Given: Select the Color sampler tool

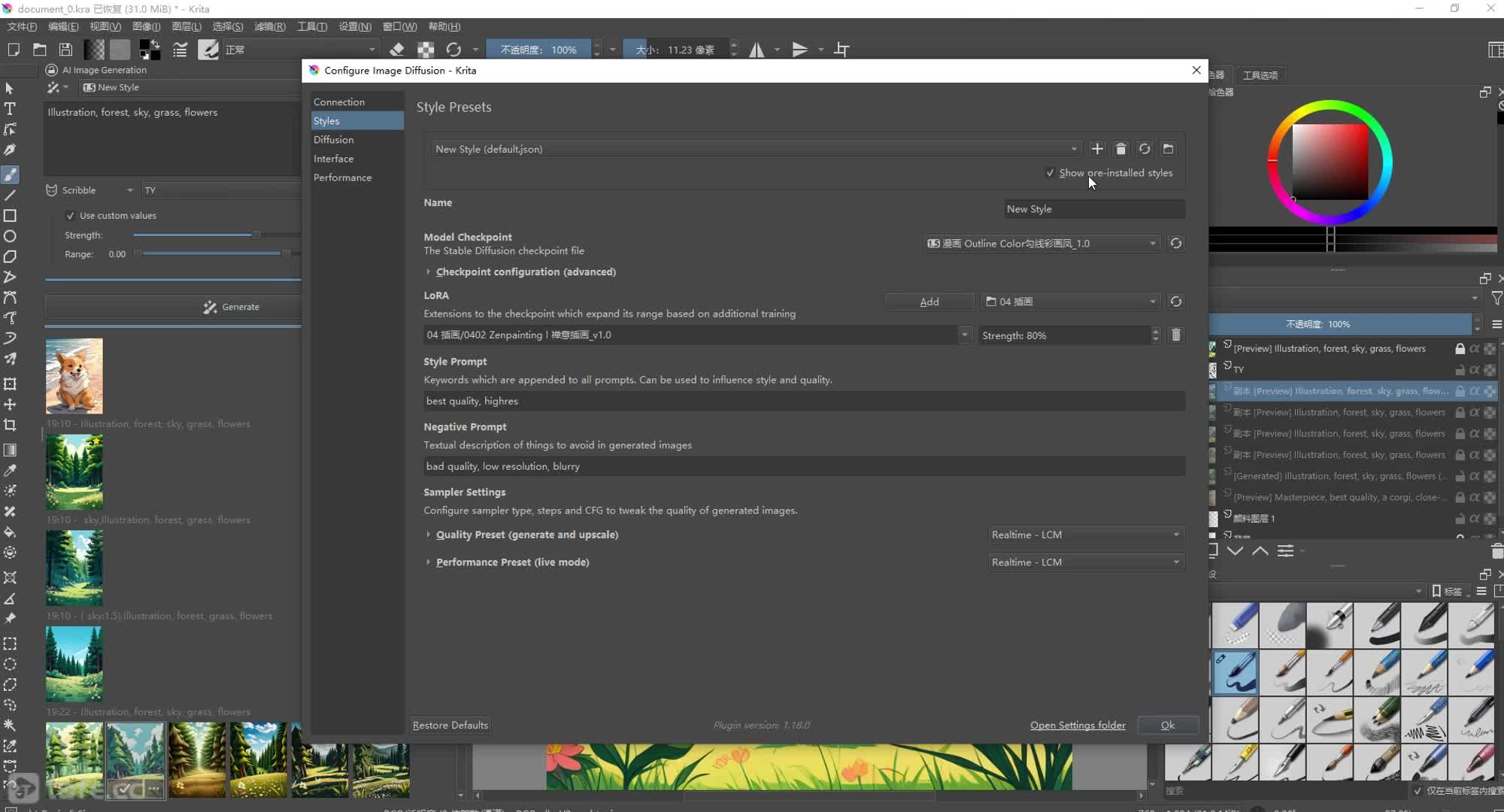Looking at the screenshot, I should point(10,471).
